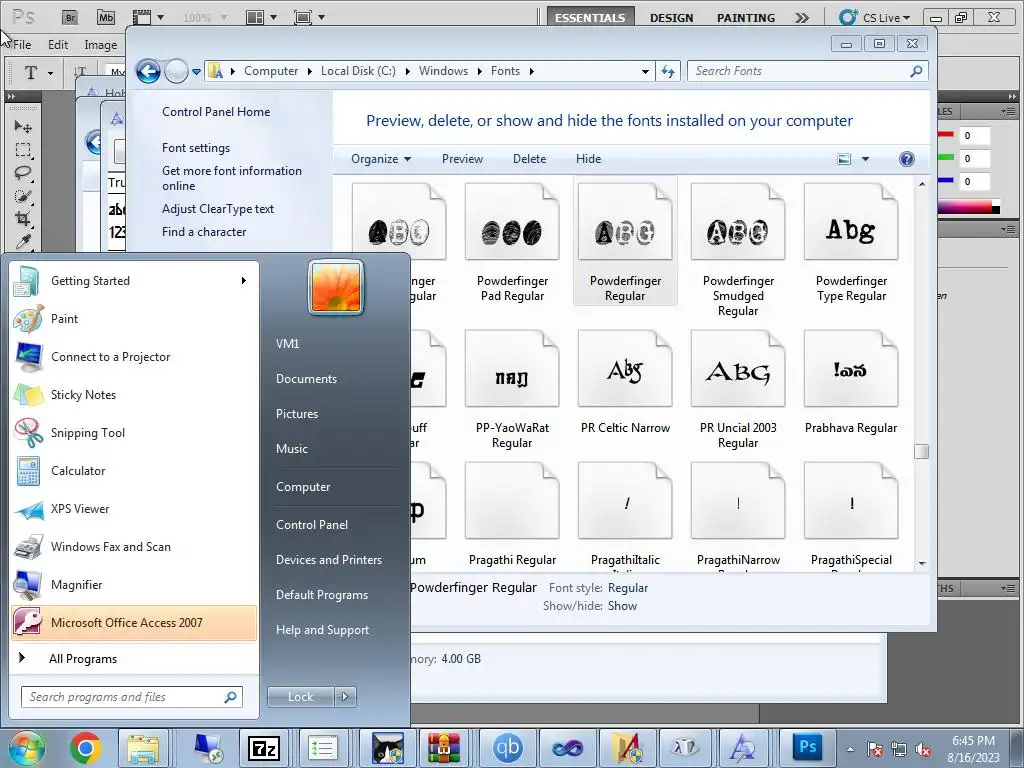Click Preview in the Fonts toolbar
1024x768 pixels.
point(462,159)
